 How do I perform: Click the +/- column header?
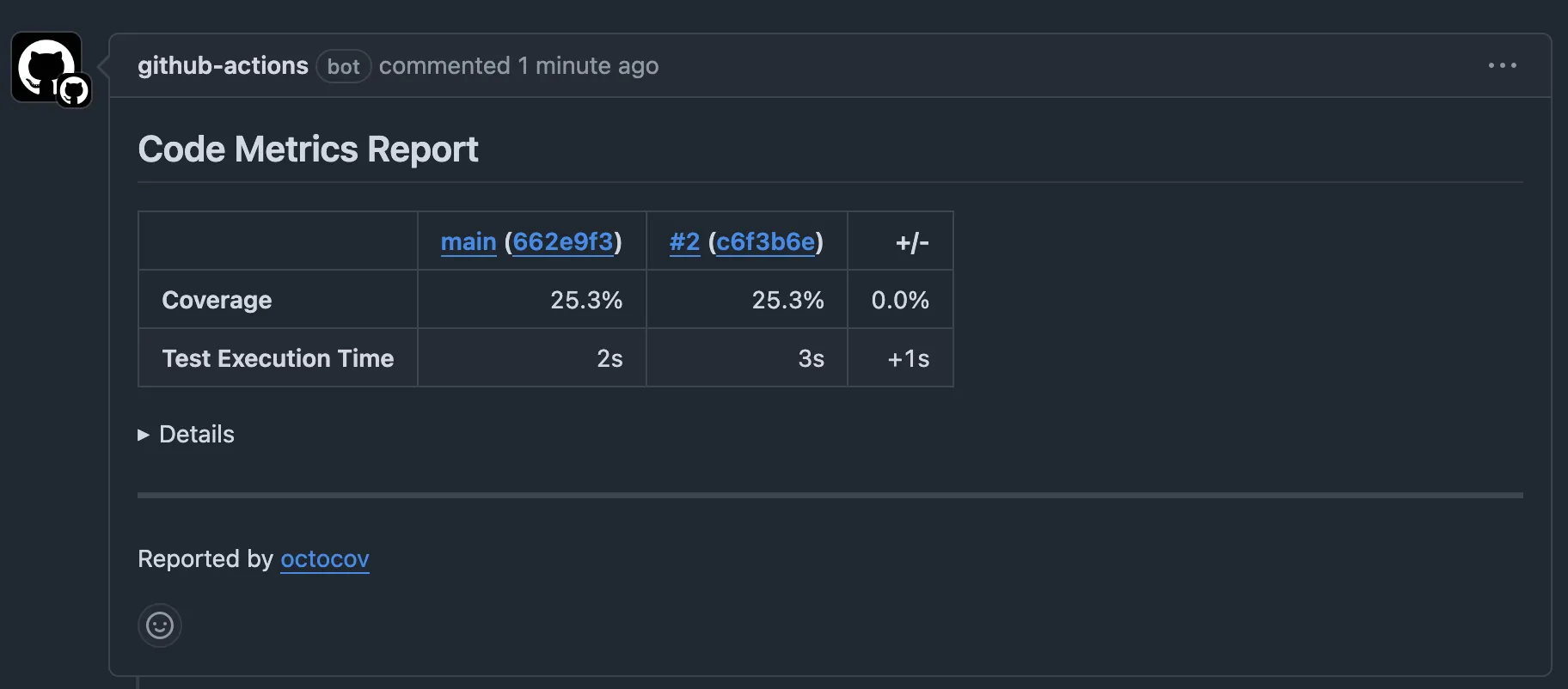coord(912,243)
